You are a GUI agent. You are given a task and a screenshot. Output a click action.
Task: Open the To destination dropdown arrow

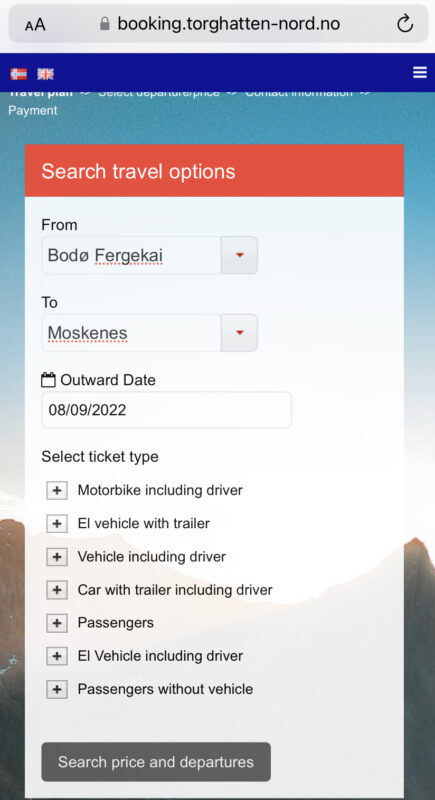tap(239, 333)
